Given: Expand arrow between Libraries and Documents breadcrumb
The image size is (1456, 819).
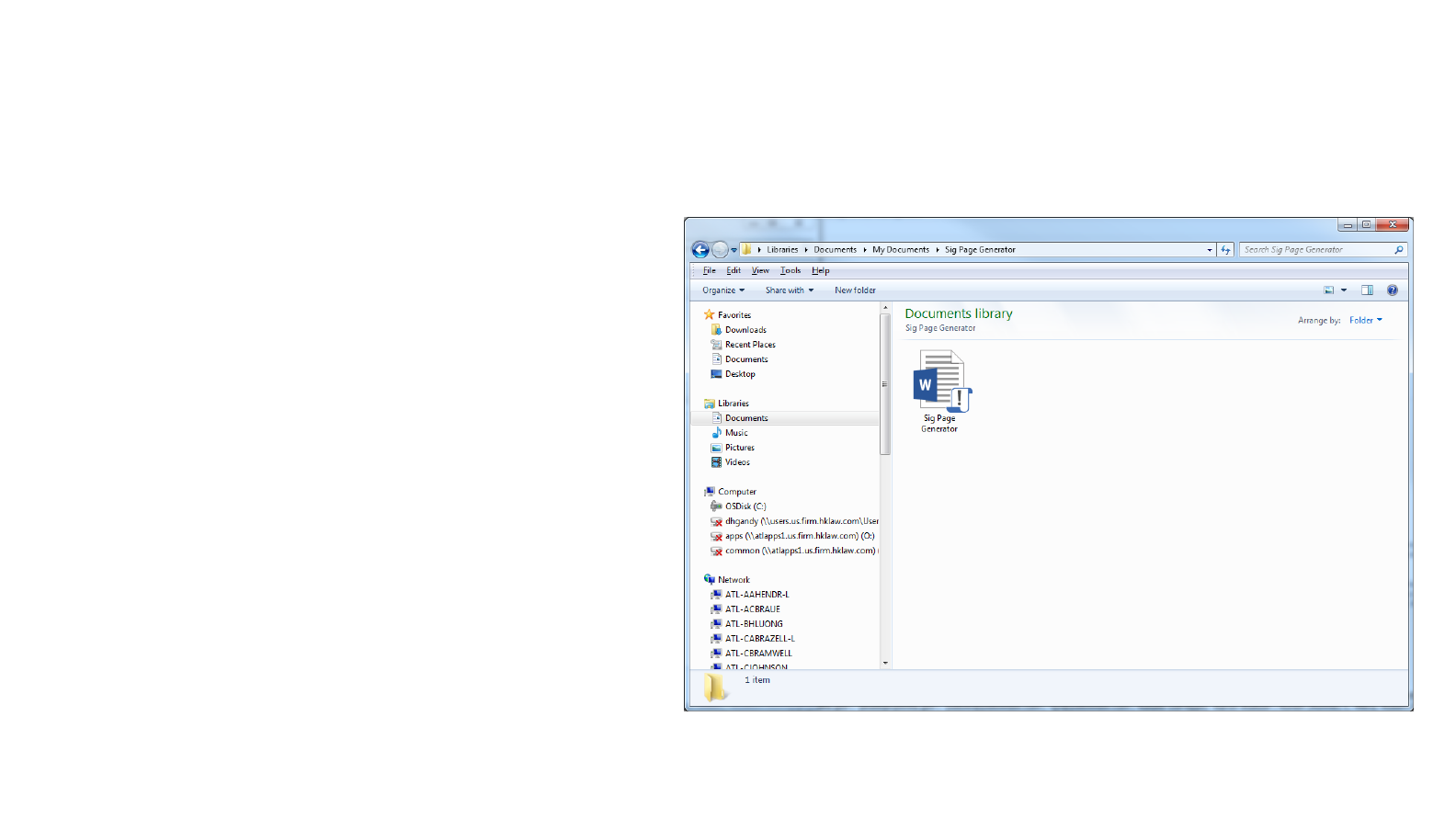Looking at the screenshot, I should coord(806,250).
